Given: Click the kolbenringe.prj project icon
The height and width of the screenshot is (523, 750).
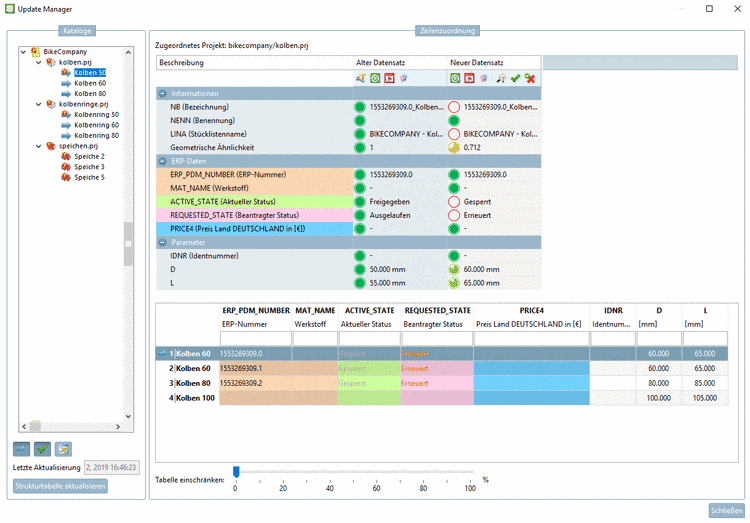Looking at the screenshot, I should (51, 104).
